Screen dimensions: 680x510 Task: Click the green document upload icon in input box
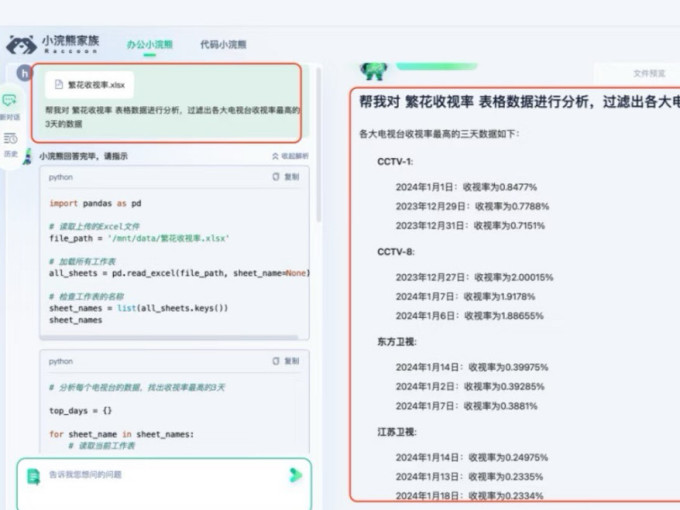33,476
